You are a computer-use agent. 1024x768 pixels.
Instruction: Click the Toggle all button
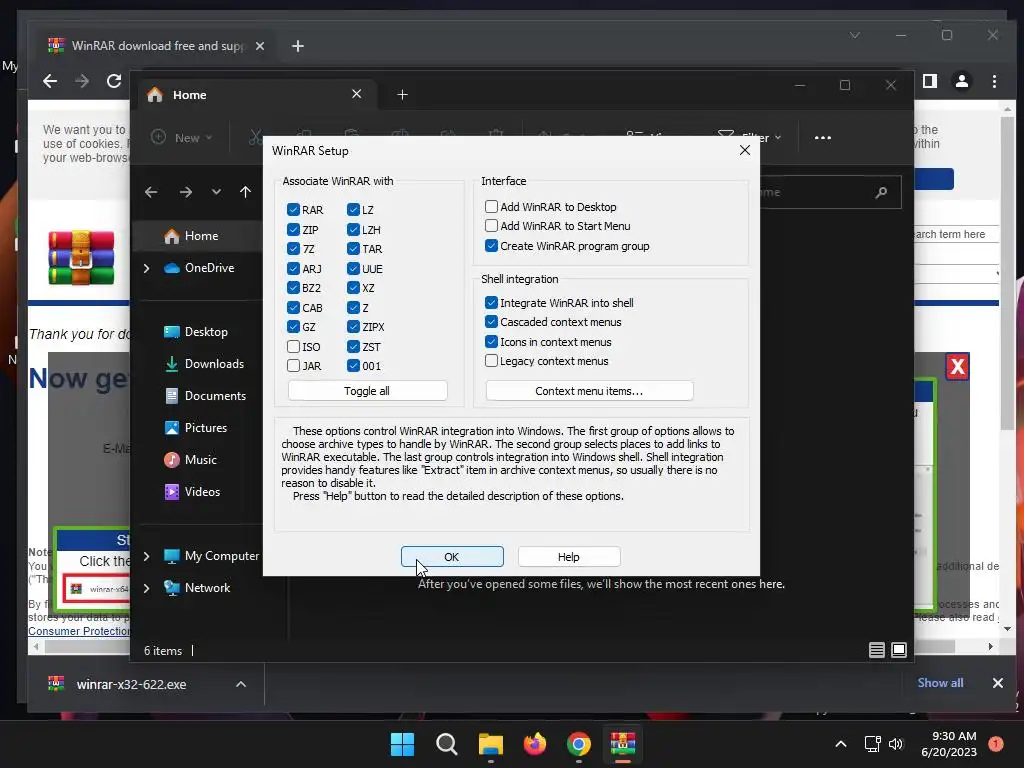click(367, 391)
